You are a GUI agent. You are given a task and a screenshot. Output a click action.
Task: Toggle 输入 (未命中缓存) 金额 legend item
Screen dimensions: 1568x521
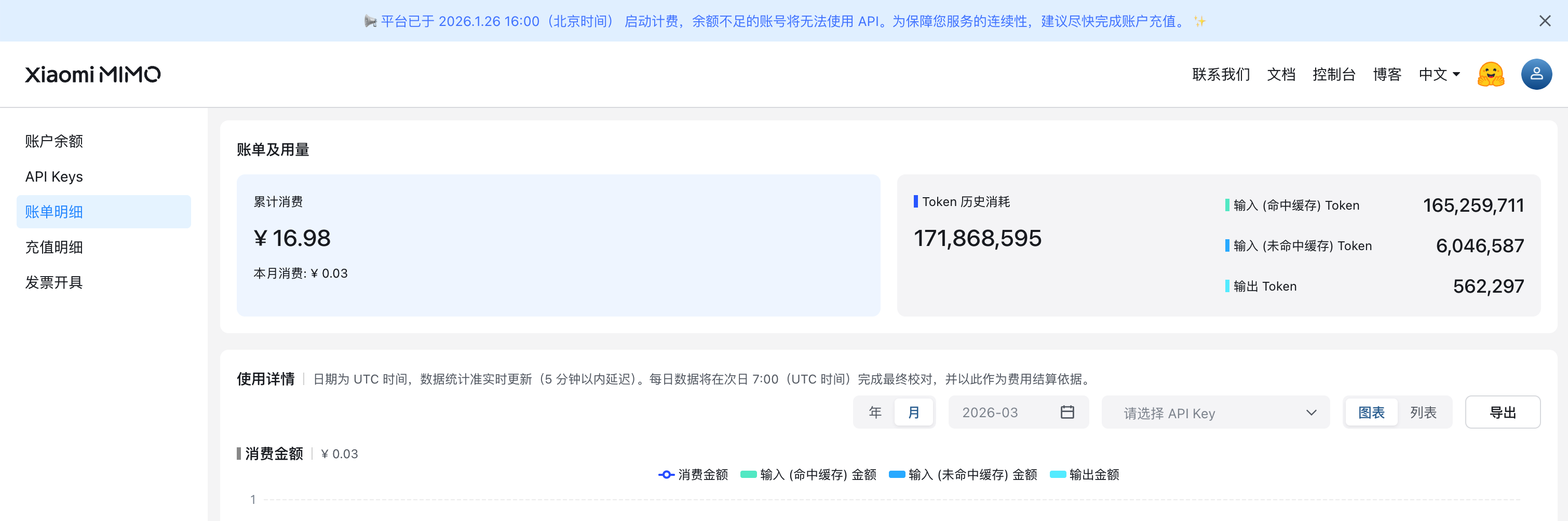(x=963, y=474)
